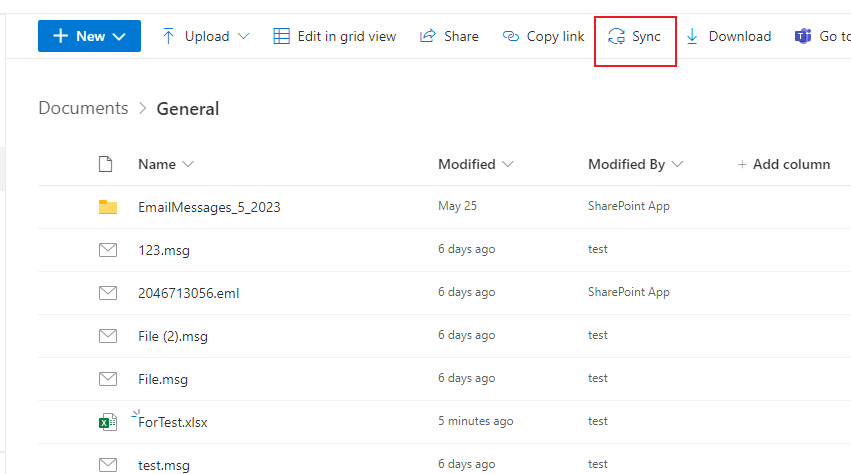Open 2046713056.eml file

pyautogui.click(x=188, y=293)
